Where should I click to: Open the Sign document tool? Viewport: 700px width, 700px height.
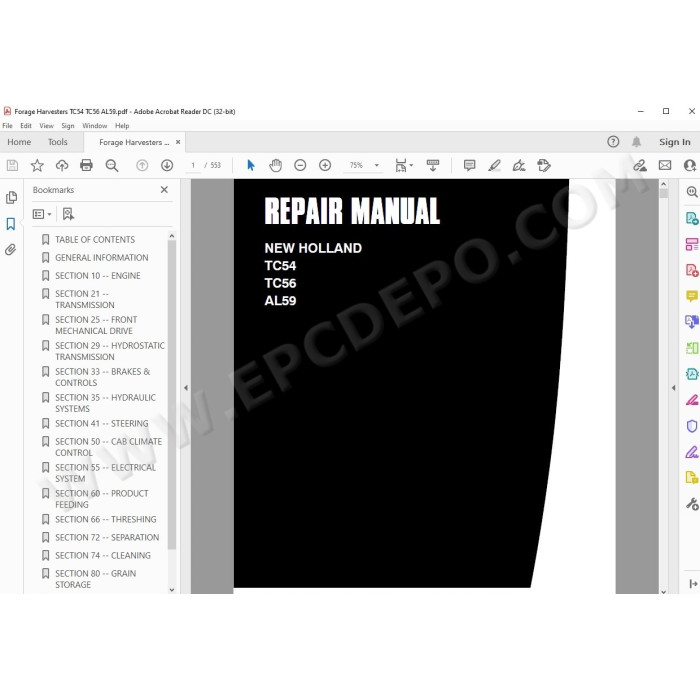[519, 166]
